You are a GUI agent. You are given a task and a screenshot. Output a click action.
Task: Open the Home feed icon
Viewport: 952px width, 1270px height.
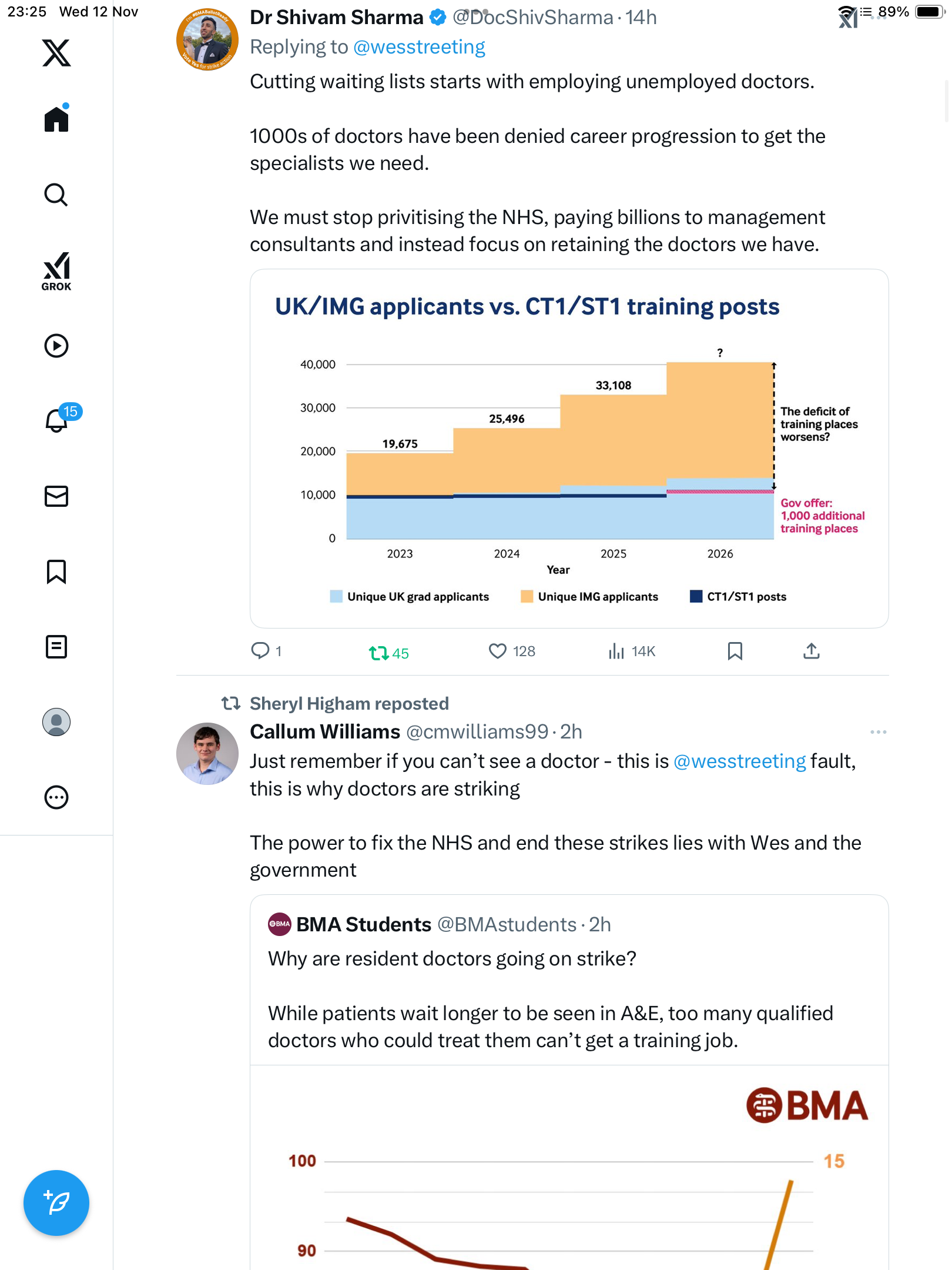coord(56,119)
